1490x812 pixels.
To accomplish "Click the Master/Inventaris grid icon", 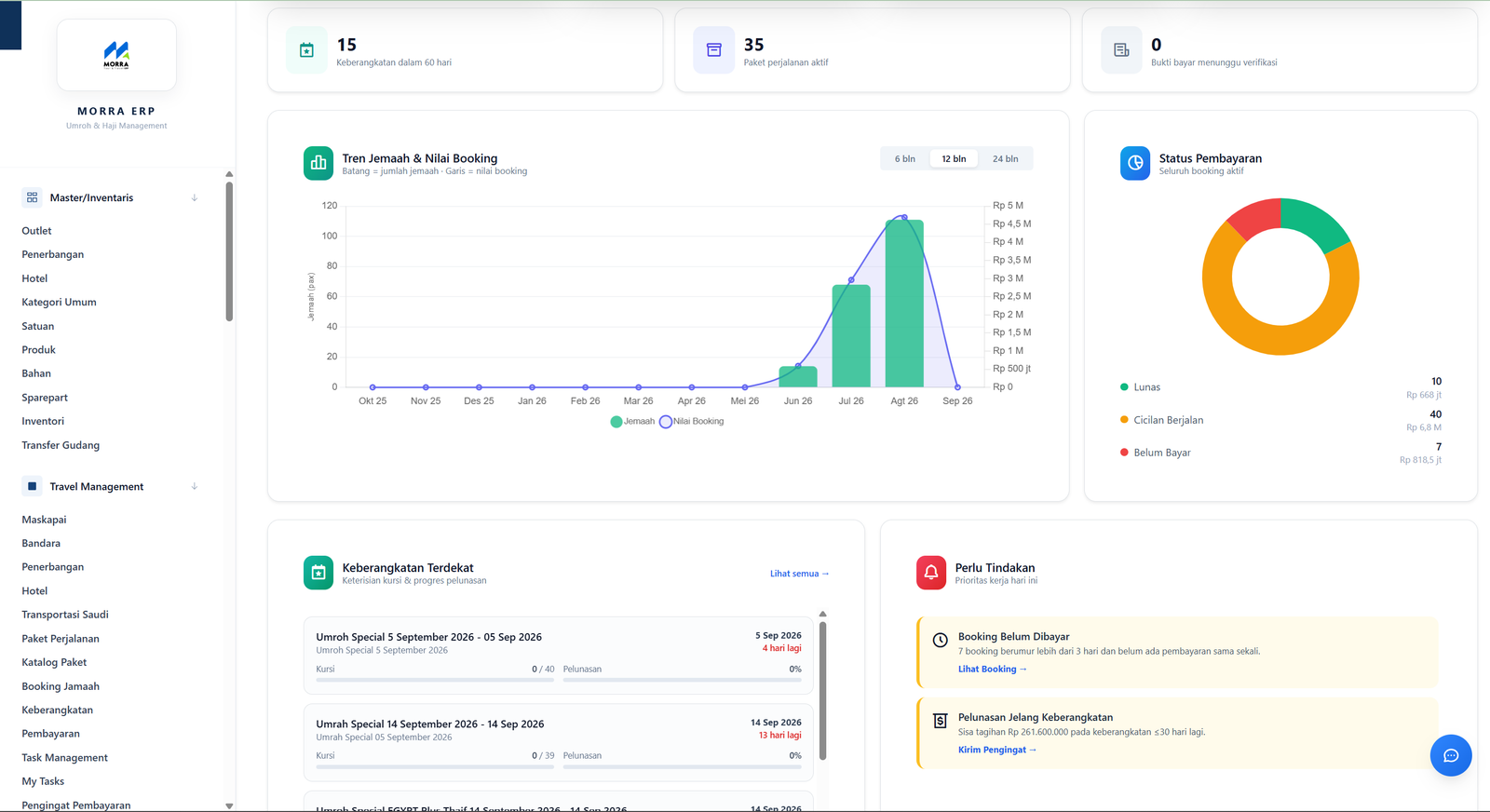I will [x=33, y=197].
